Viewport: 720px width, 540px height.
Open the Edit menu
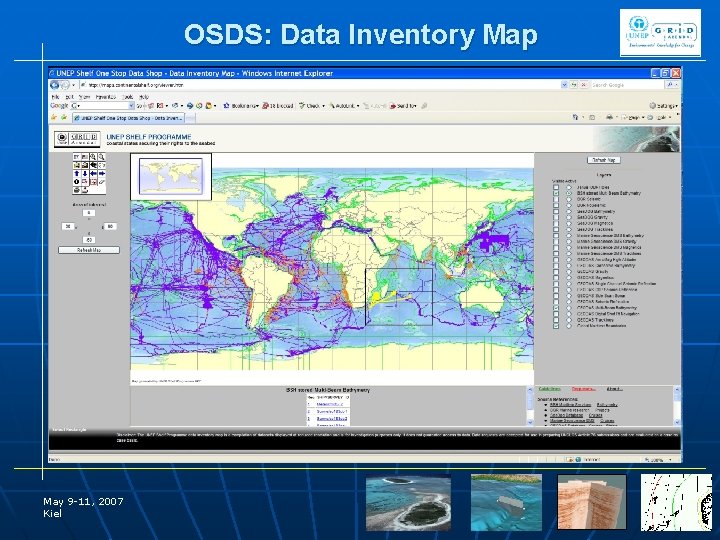point(70,97)
